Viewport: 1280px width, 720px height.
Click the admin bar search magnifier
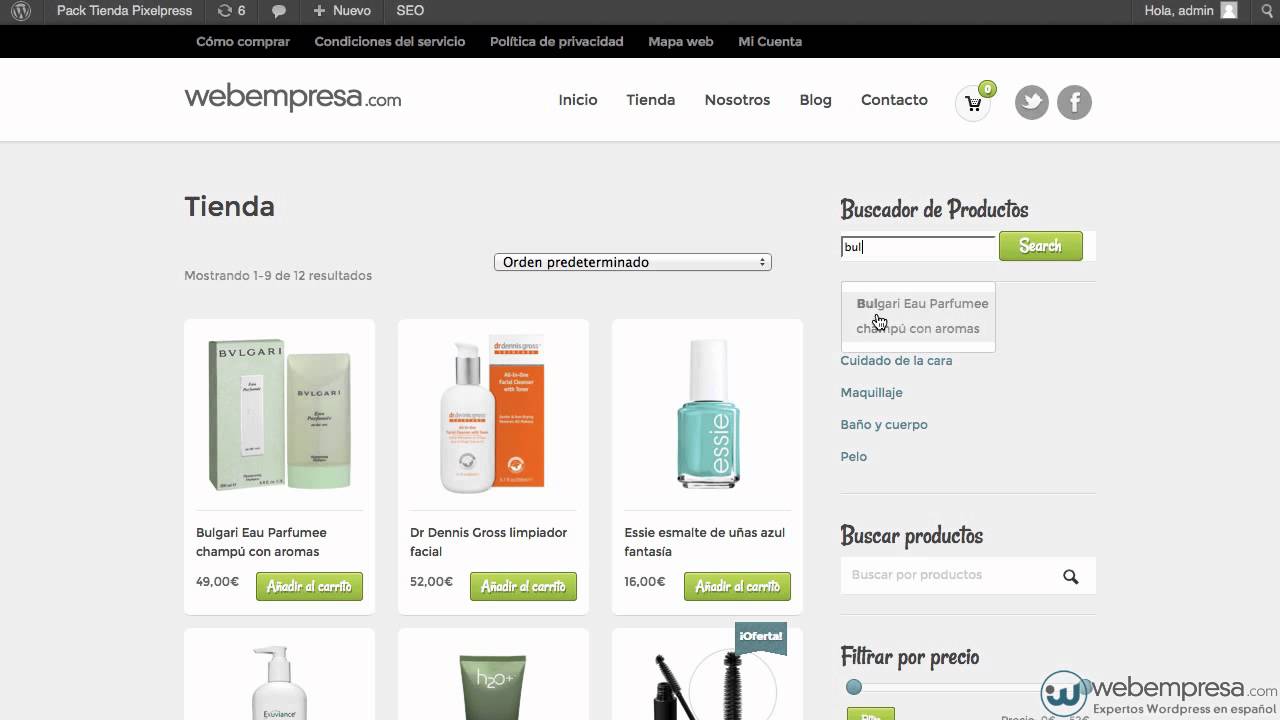pyautogui.click(x=1266, y=11)
